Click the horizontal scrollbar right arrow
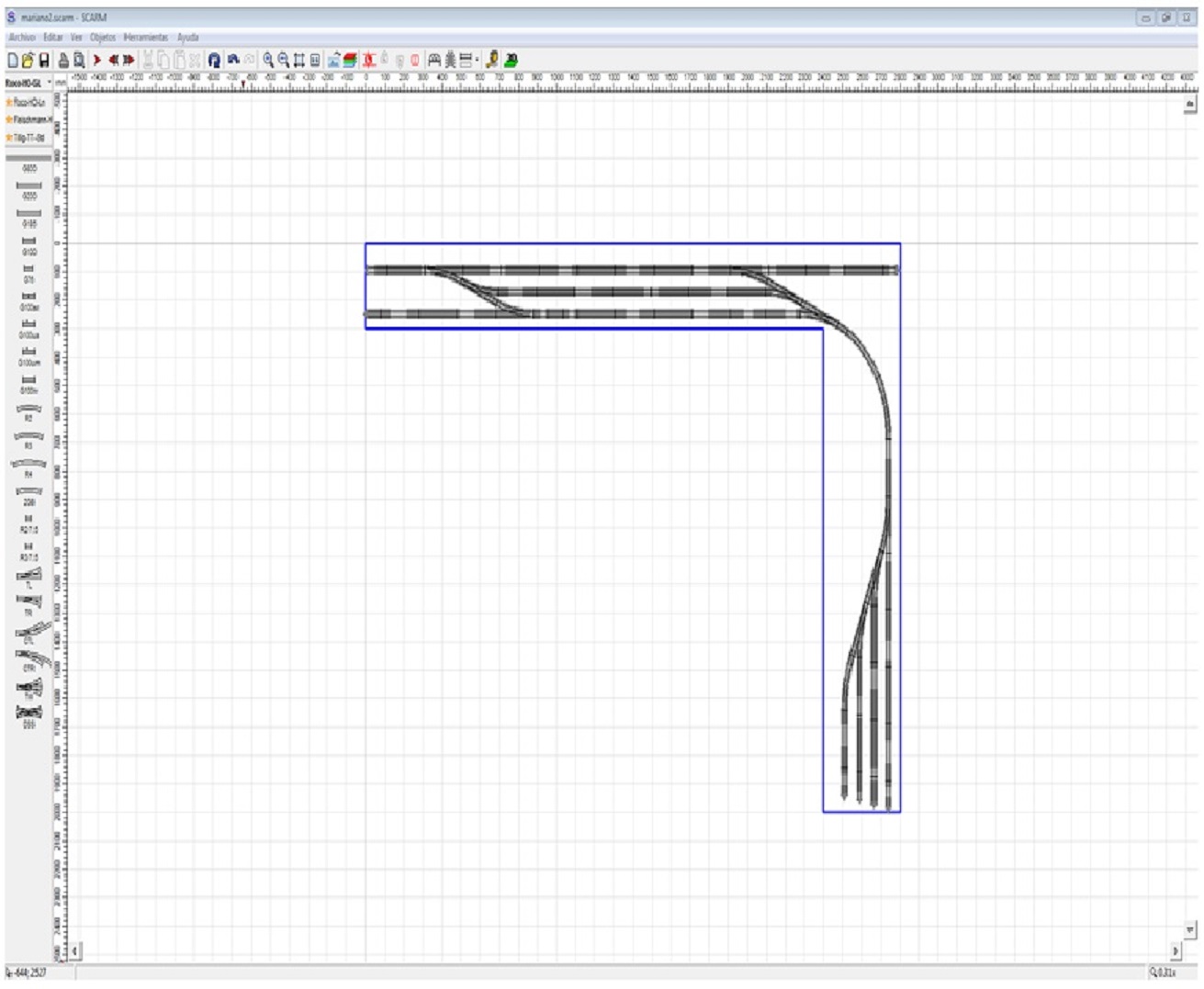1204x989 pixels. [1176, 951]
